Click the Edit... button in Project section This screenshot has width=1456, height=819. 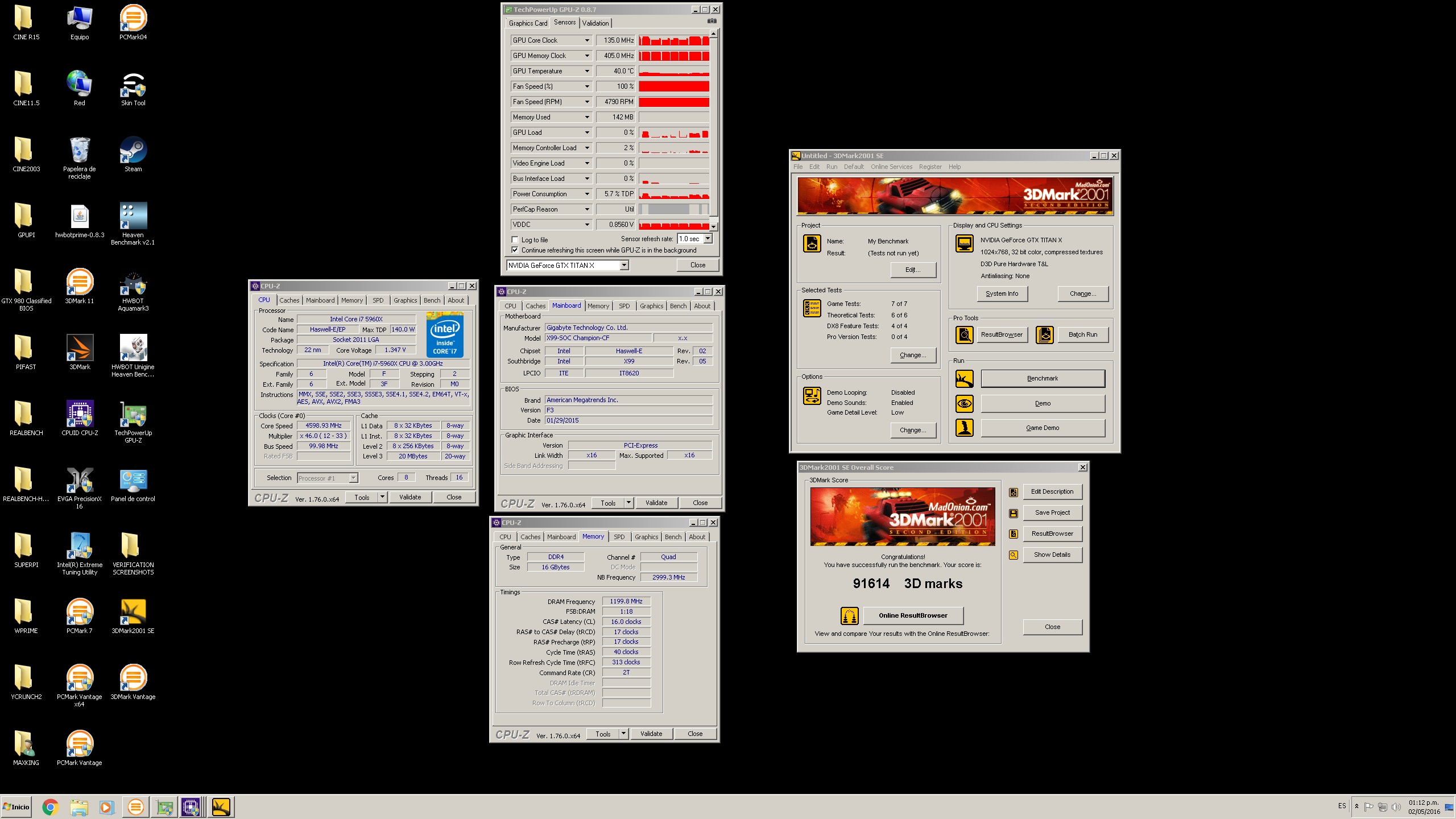pyautogui.click(x=913, y=270)
